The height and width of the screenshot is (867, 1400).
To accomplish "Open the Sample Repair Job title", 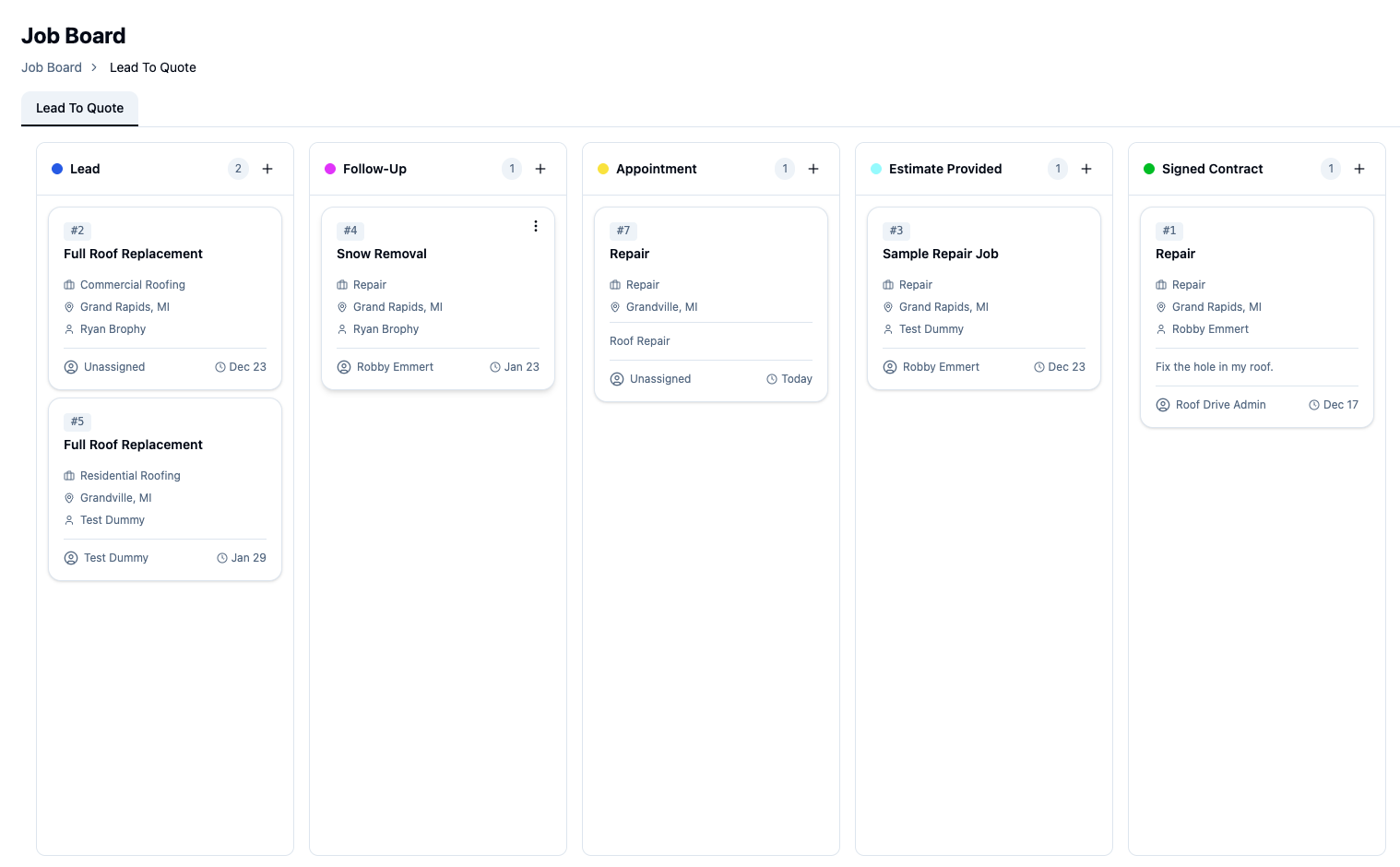I will 941,254.
